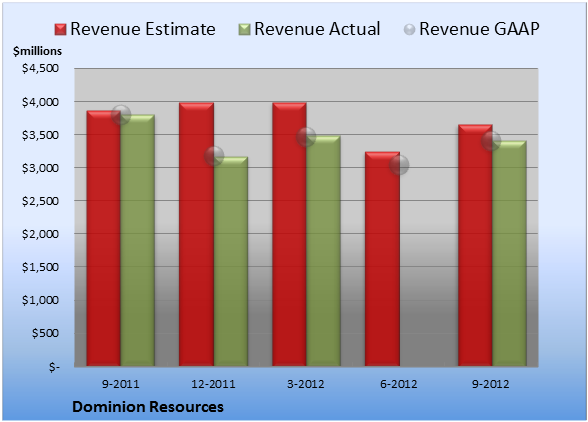Select the 'Revenue Actual' legend label
This screenshot has width=588, height=422.
pos(317,29)
